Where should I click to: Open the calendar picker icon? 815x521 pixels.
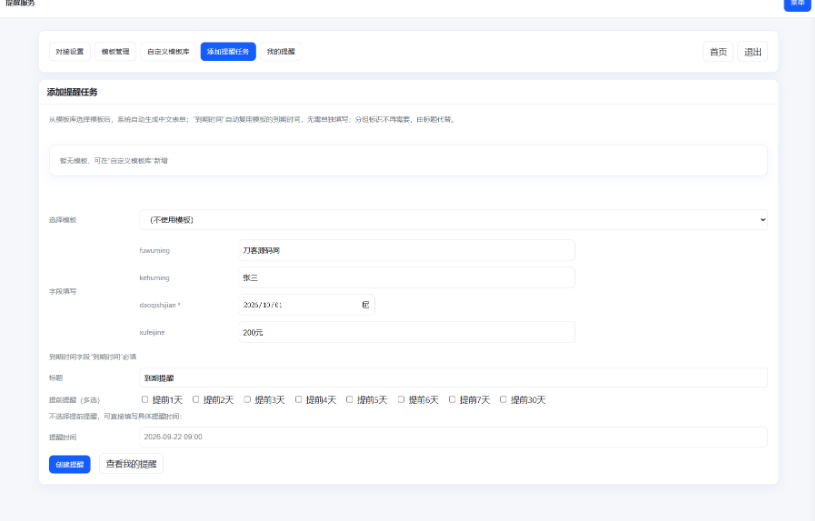(x=365, y=305)
